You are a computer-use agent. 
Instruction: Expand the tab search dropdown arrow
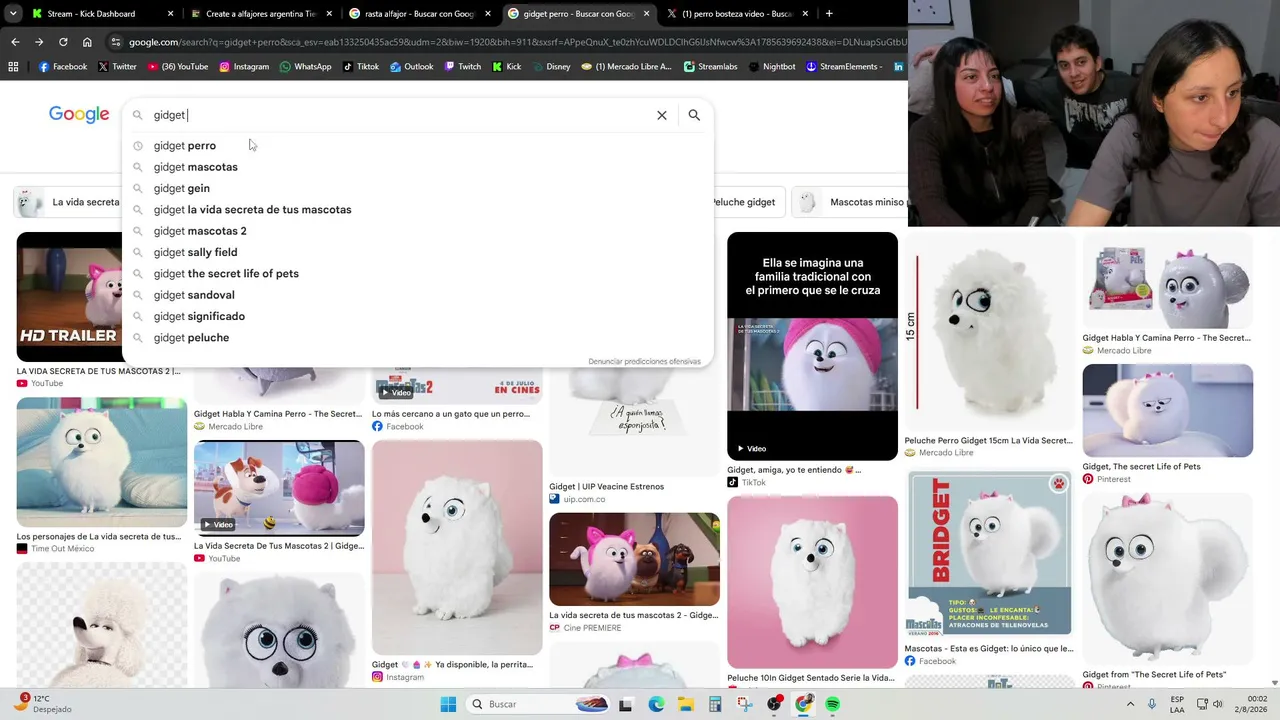pyautogui.click(x=13, y=14)
